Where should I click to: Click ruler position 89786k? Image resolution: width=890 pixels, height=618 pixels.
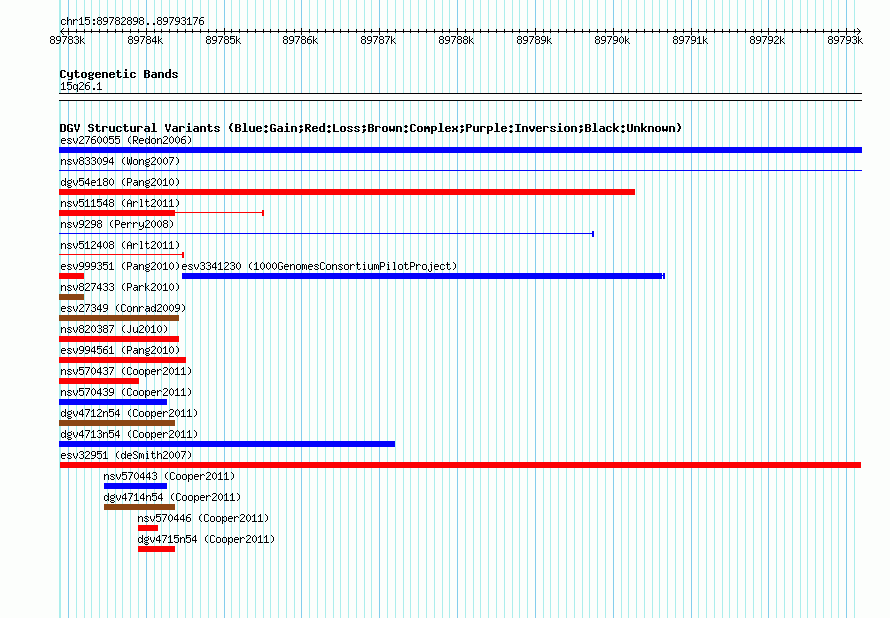(x=300, y=40)
